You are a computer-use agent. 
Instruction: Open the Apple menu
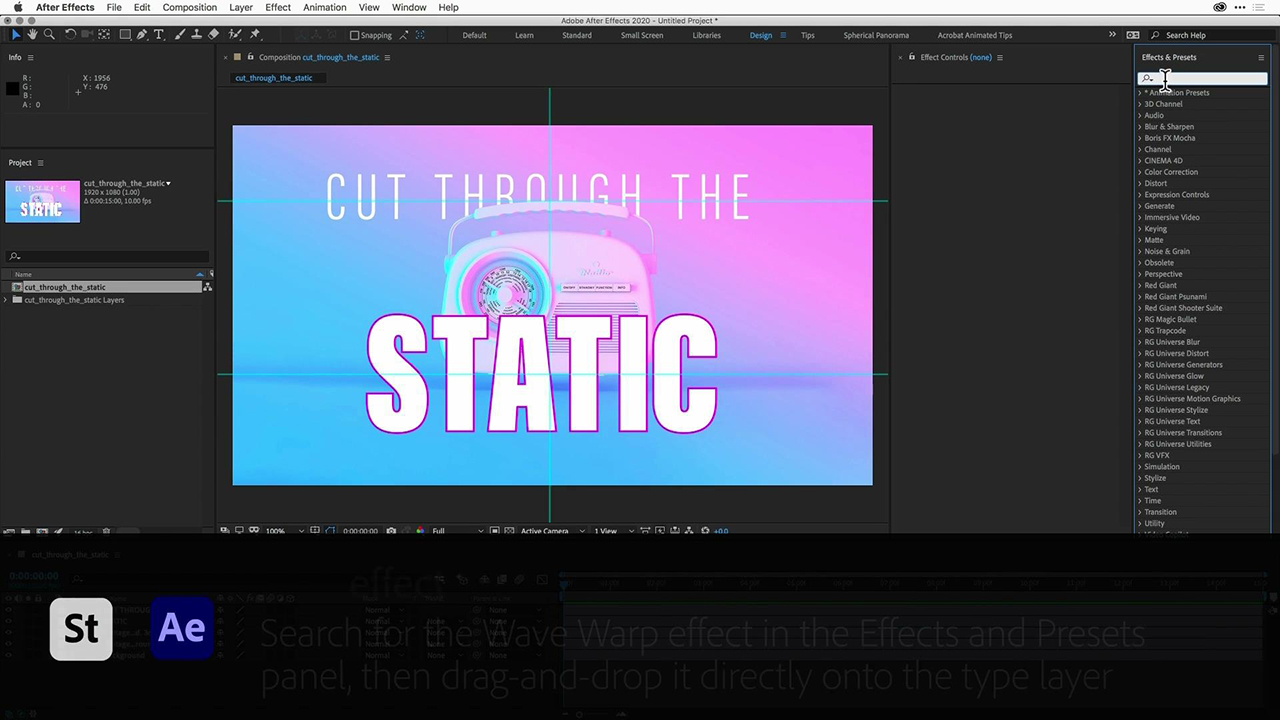coord(17,7)
